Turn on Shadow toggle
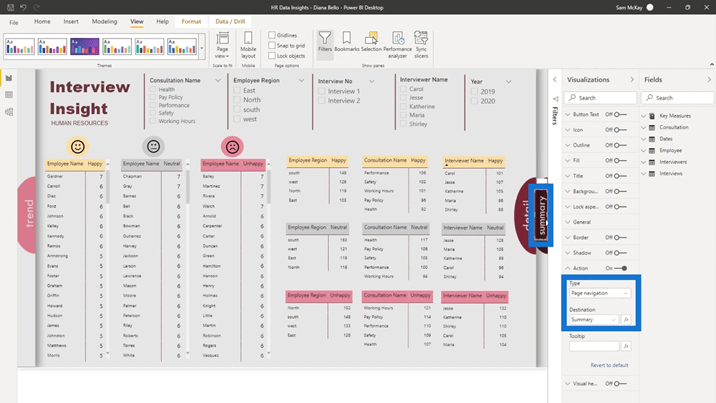Screen dimensions: 716x403 pos(620,253)
